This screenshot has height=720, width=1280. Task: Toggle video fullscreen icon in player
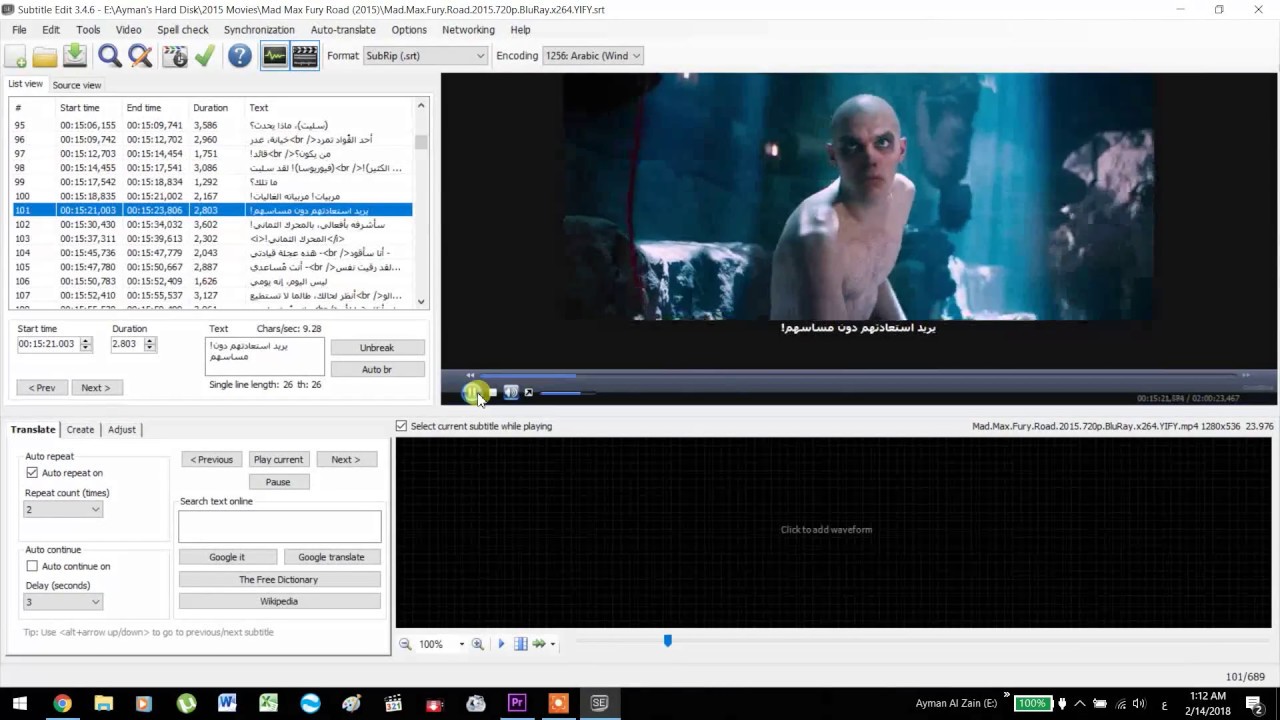[529, 393]
